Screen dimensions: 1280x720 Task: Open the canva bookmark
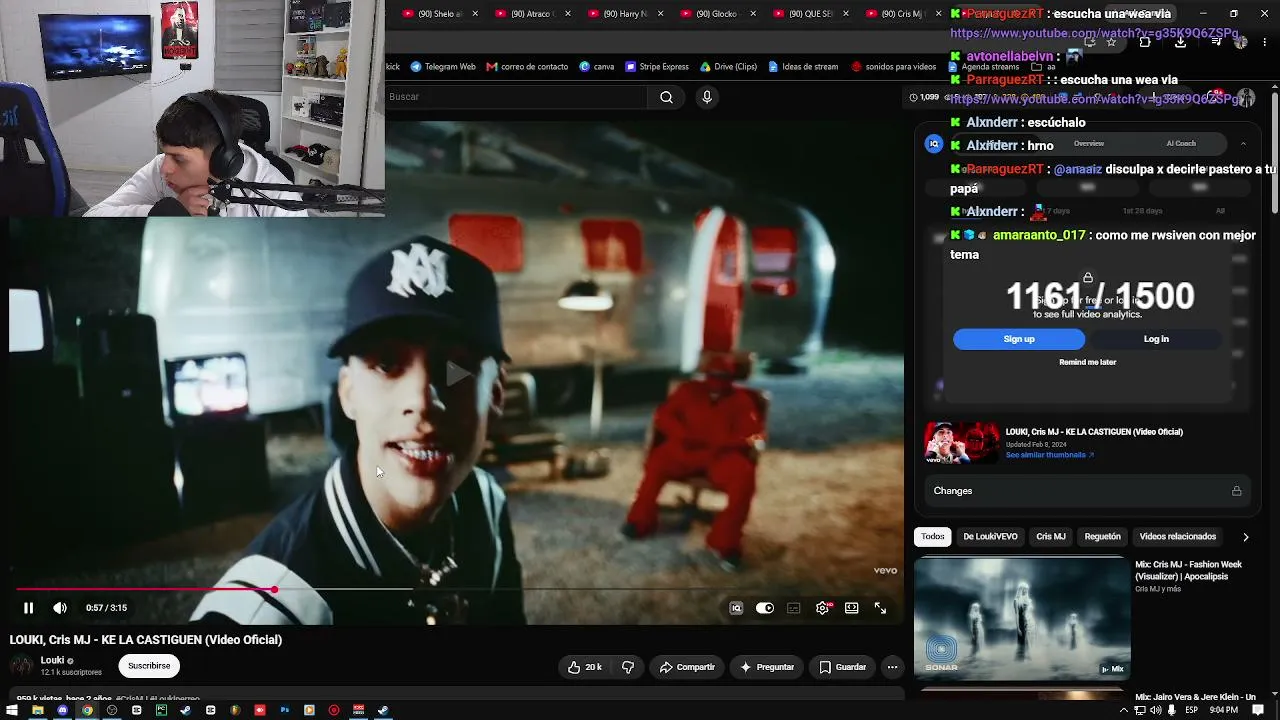point(597,67)
